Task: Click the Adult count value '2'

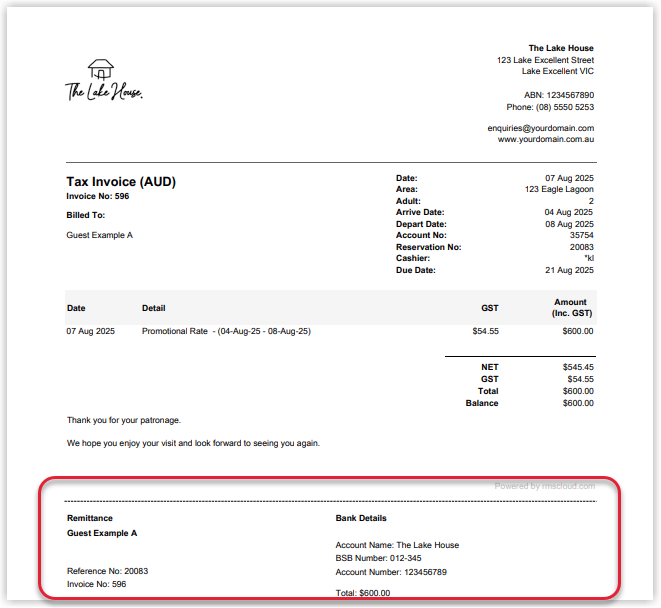Action: coord(591,201)
